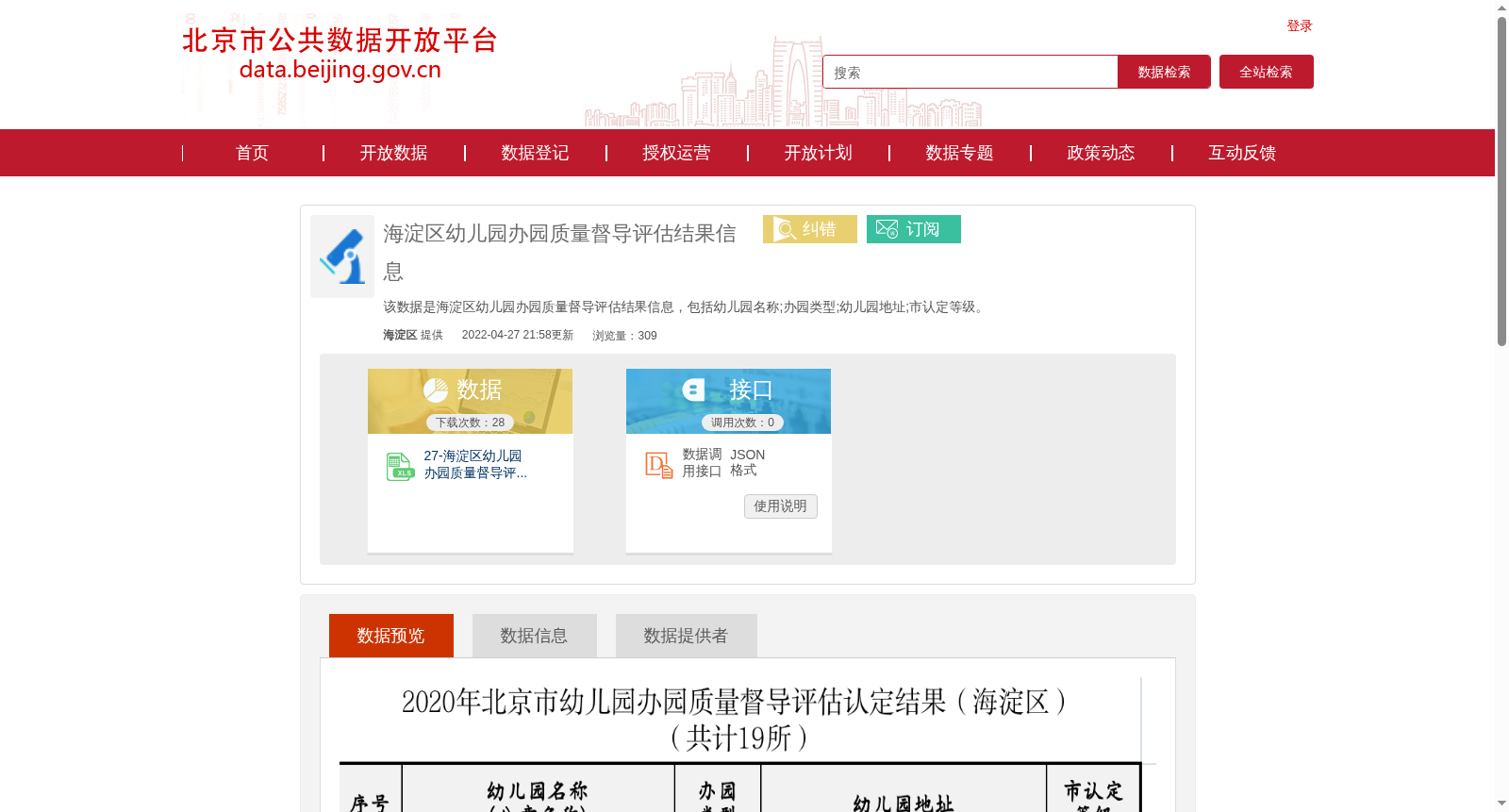Click the pie chart icon in 数据 banner

pyautogui.click(x=436, y=389)
